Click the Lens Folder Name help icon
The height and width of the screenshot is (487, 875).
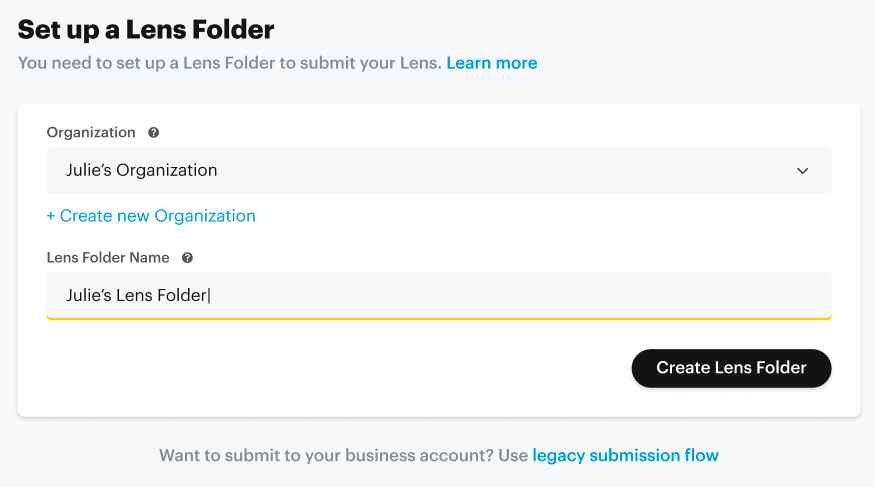187,258
